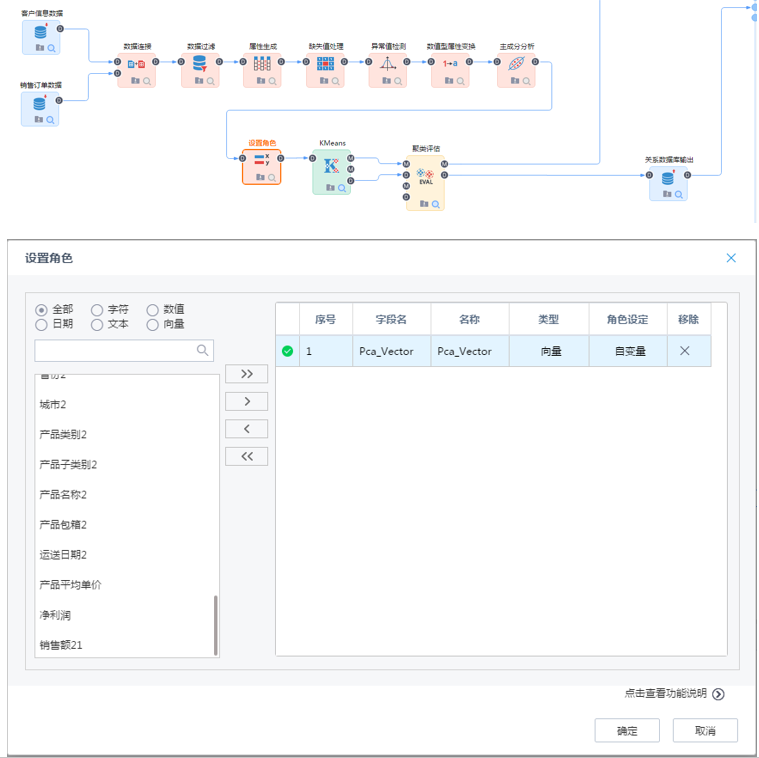Click the 确定 button

[627, 731]
